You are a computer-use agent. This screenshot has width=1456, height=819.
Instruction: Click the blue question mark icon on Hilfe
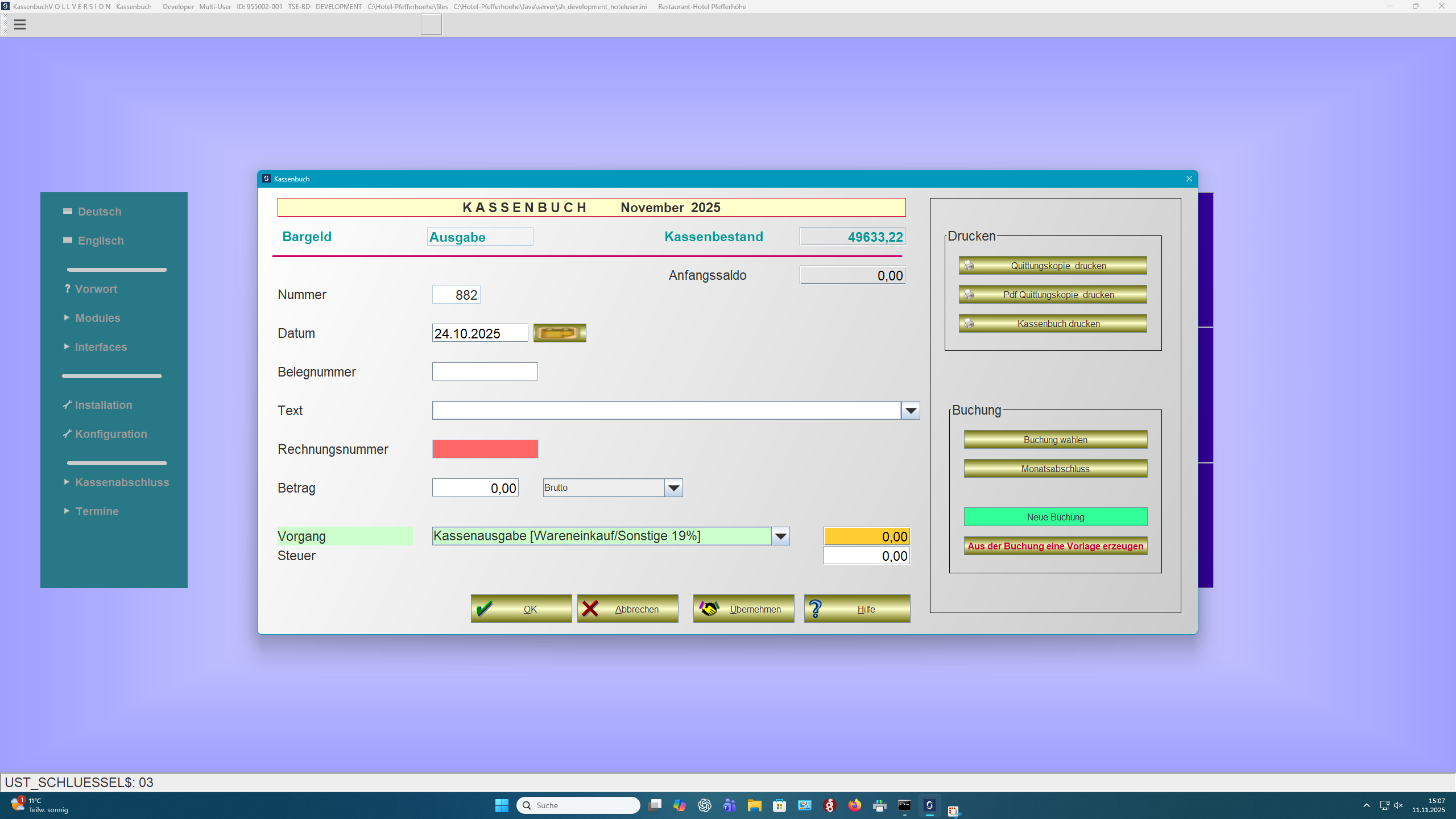(x=816, y=608)
